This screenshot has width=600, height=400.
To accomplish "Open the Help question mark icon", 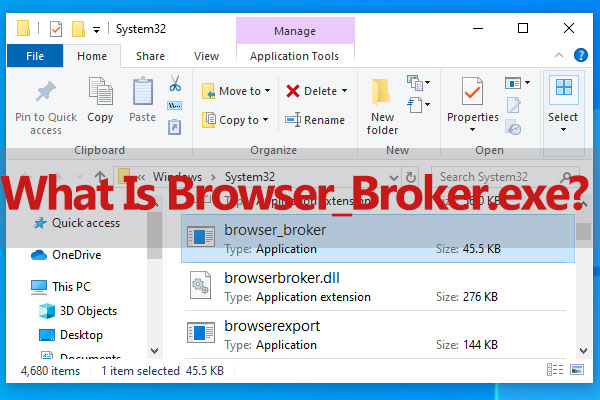I will tap(581, 57).
